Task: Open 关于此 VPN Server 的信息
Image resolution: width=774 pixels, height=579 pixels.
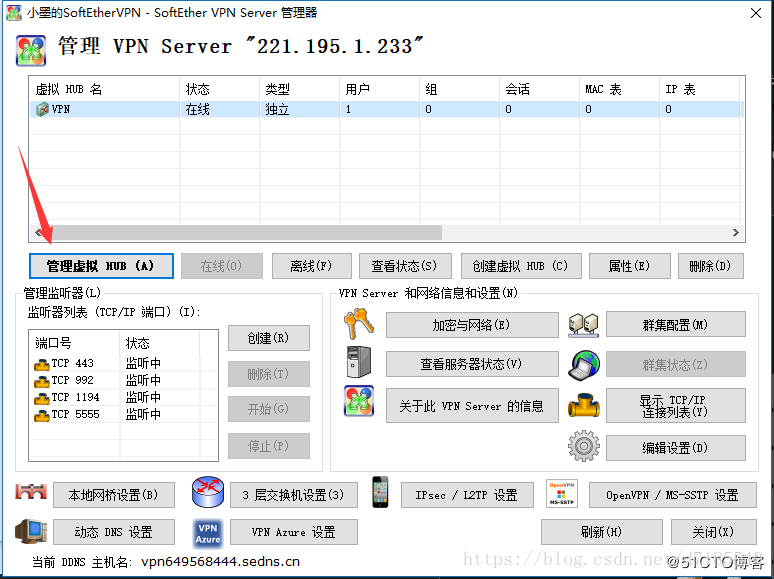Action: [472, 406]
